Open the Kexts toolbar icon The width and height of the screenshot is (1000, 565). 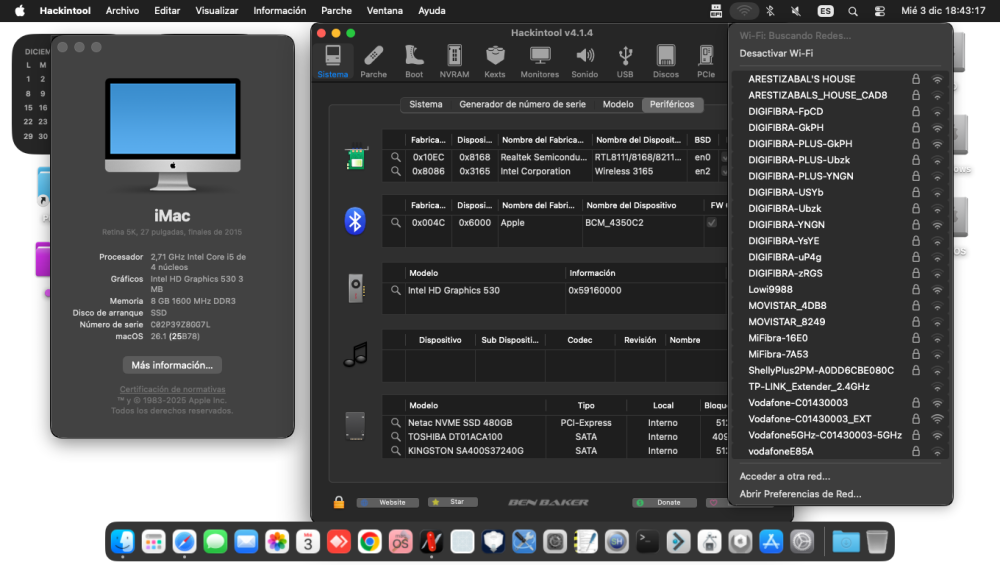coord(495,61)
